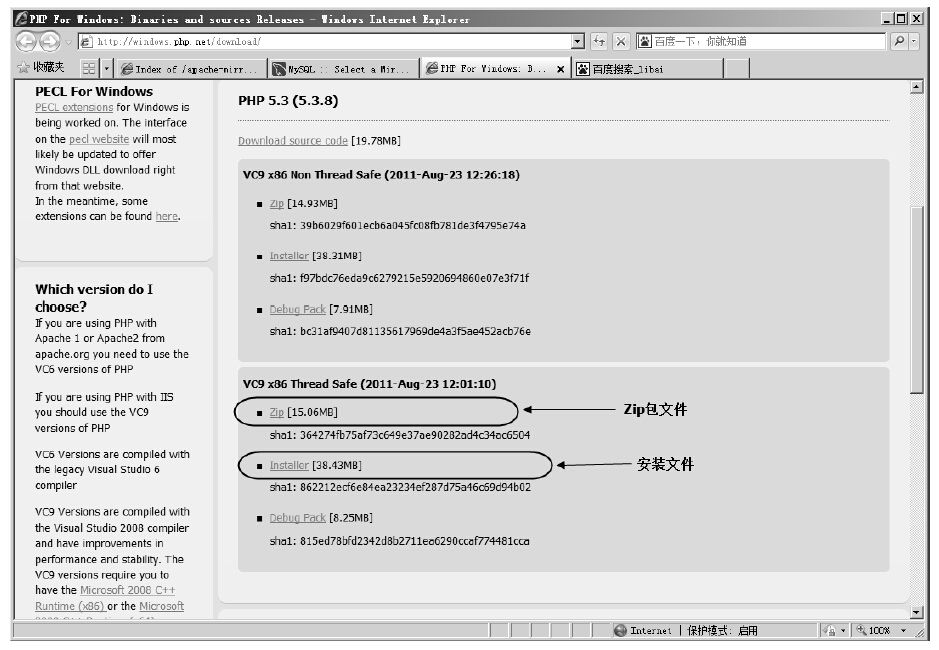Open a new blank tab

(737, 69)
